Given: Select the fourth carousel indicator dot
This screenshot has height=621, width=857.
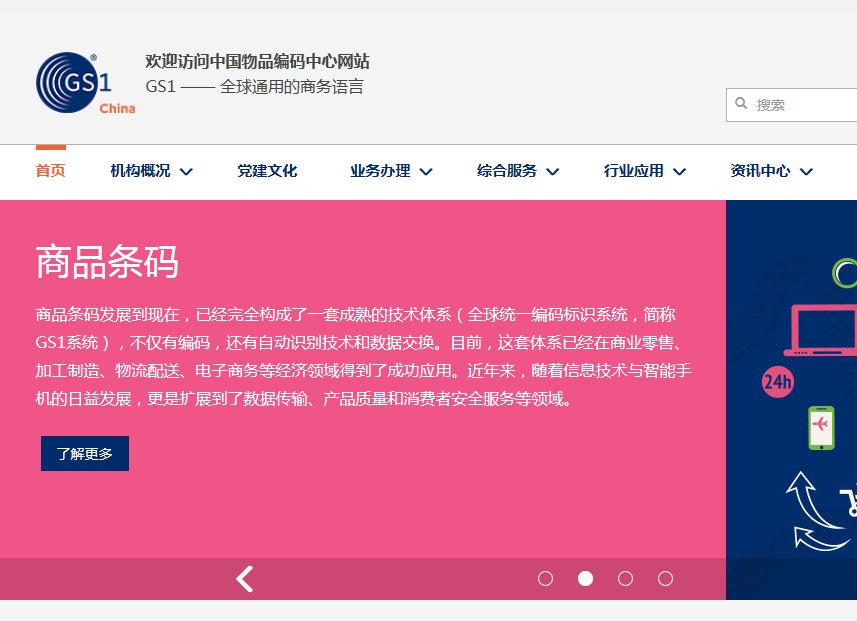Looking at the screenshot, I should 665,578.
